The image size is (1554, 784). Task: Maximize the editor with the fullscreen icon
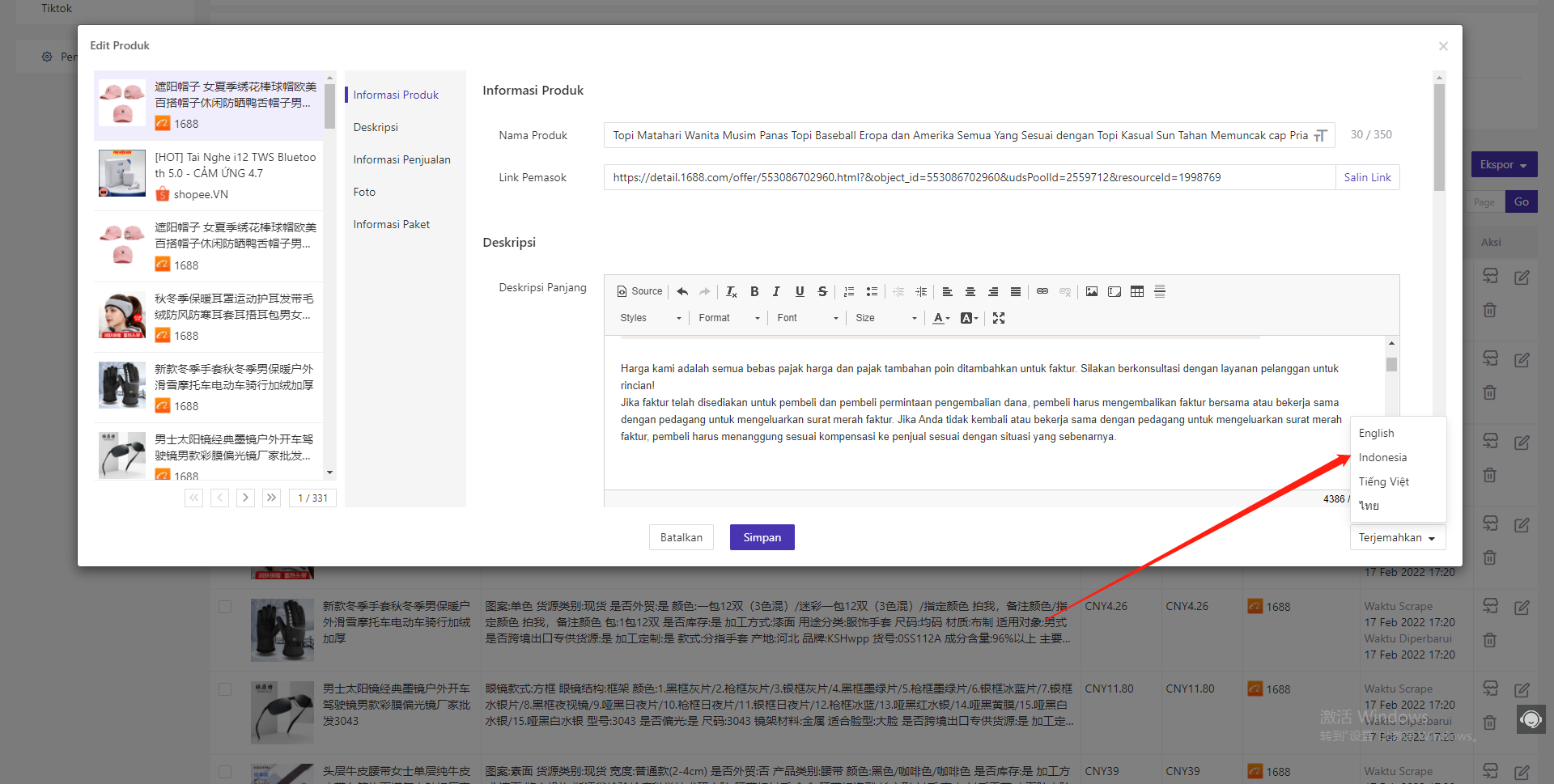pos(999,318)
